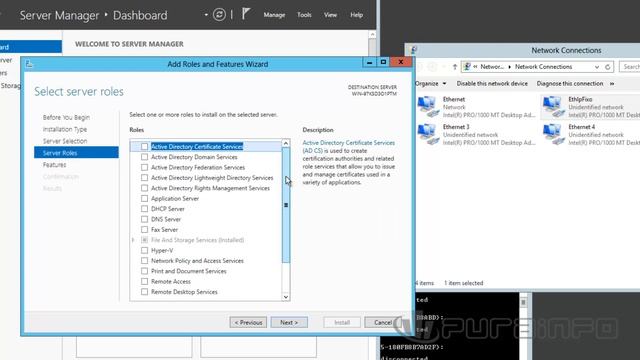The height and width of the screenshot is (360, 640).
Task: Click the Up arrow in Network Connections
Action: click(x=455, y=67)
